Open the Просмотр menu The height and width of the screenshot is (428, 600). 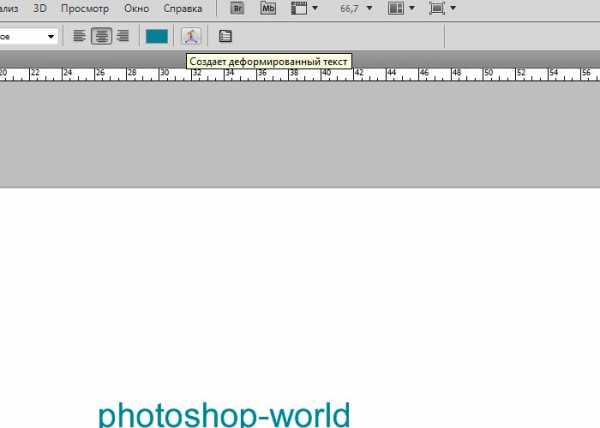pos(85,8)
